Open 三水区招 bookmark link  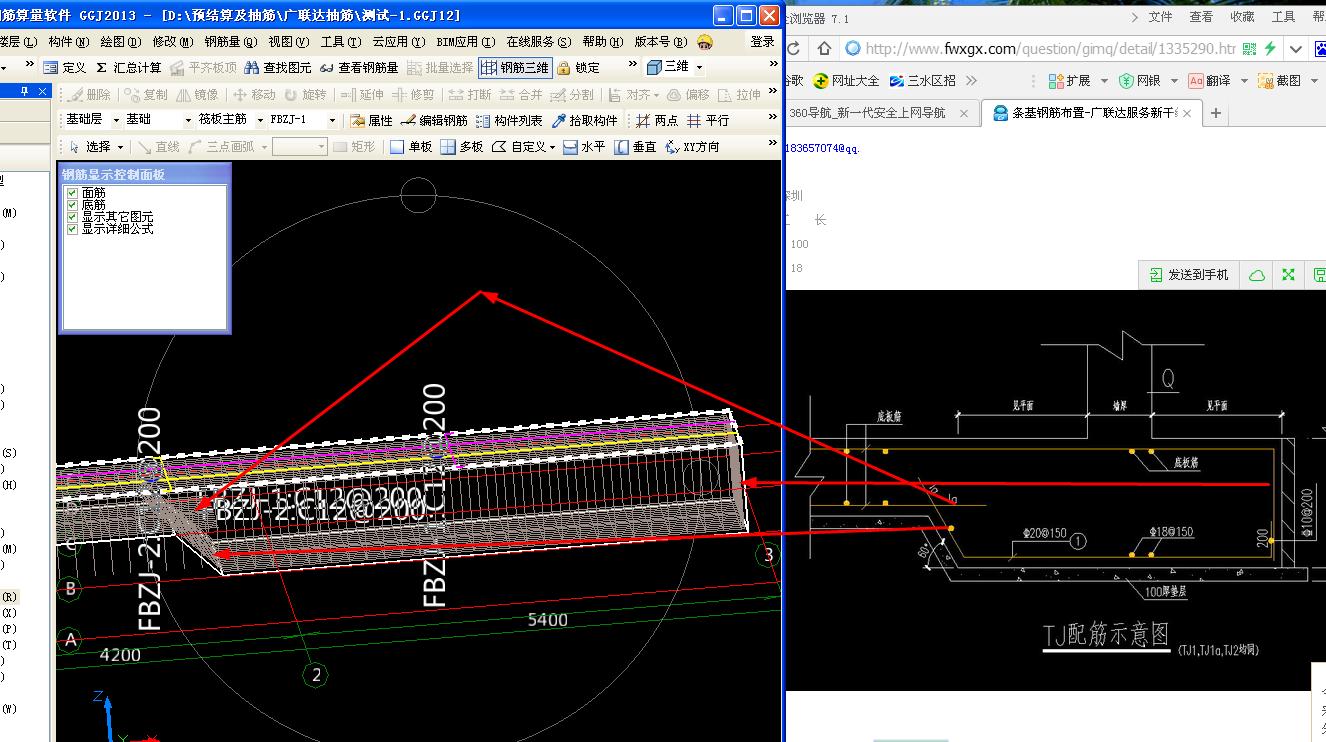tap(922, 80)
